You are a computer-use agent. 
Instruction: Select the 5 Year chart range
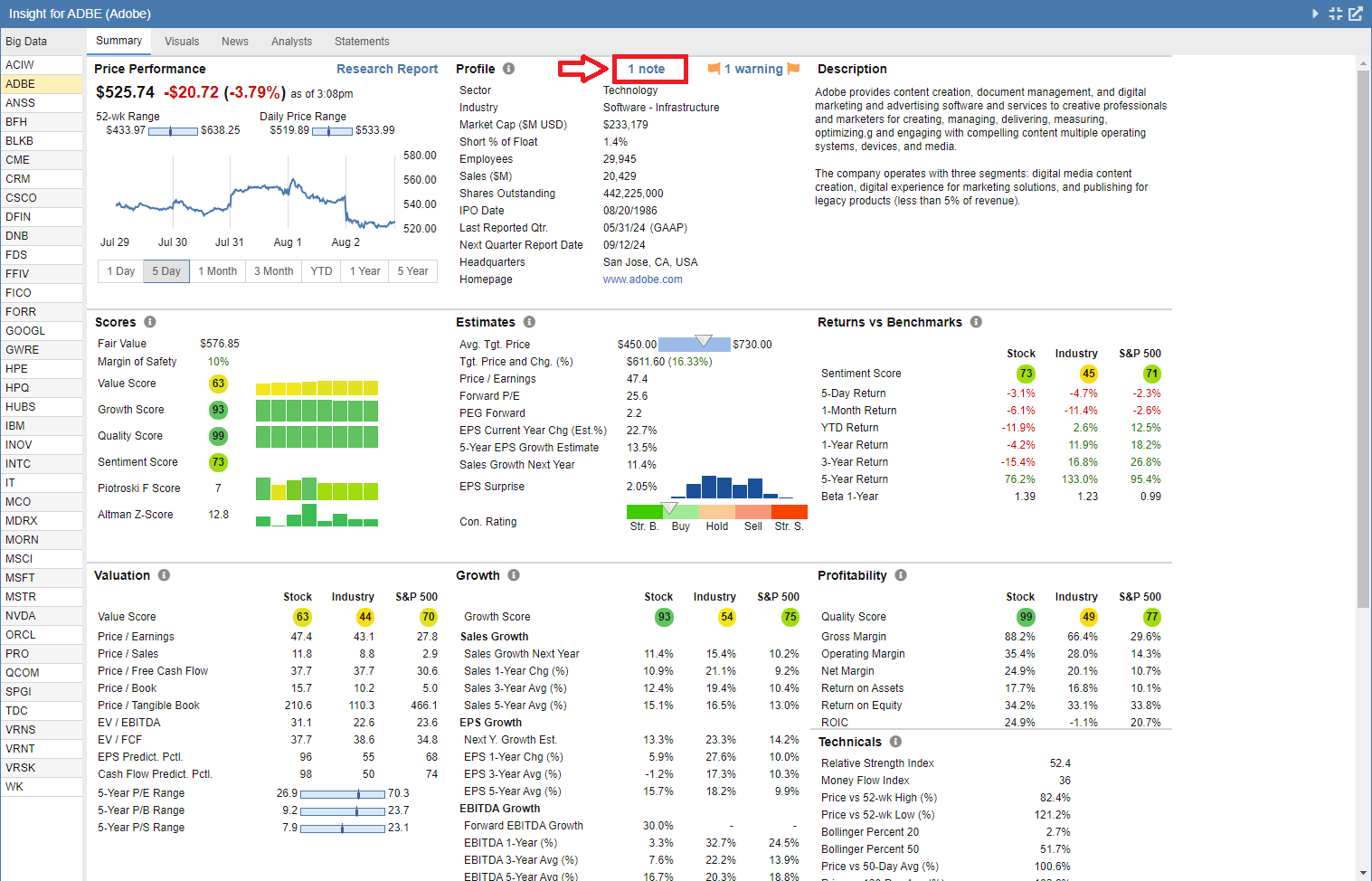(x=413, y=271)
